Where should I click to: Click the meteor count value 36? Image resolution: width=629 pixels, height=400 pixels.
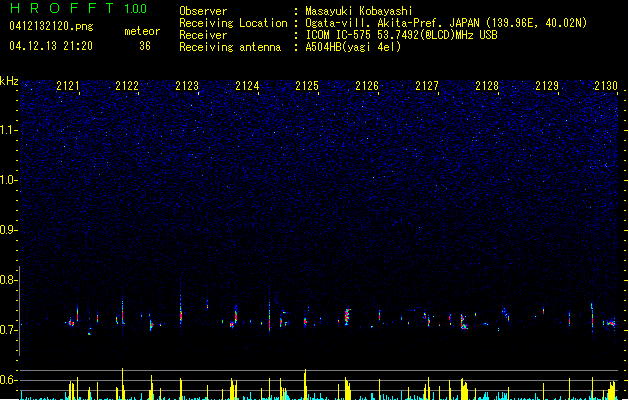point(145,46)
